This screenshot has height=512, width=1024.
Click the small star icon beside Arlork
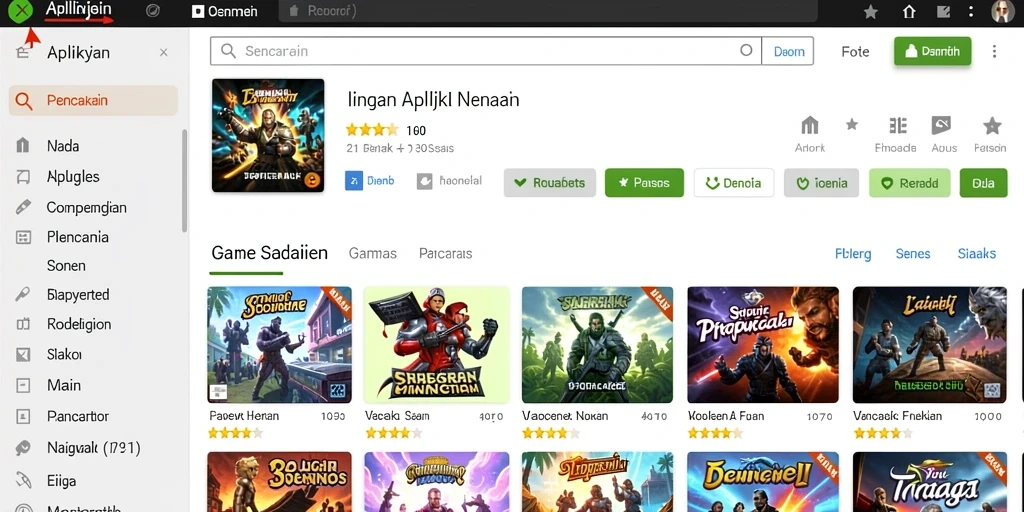852,124
